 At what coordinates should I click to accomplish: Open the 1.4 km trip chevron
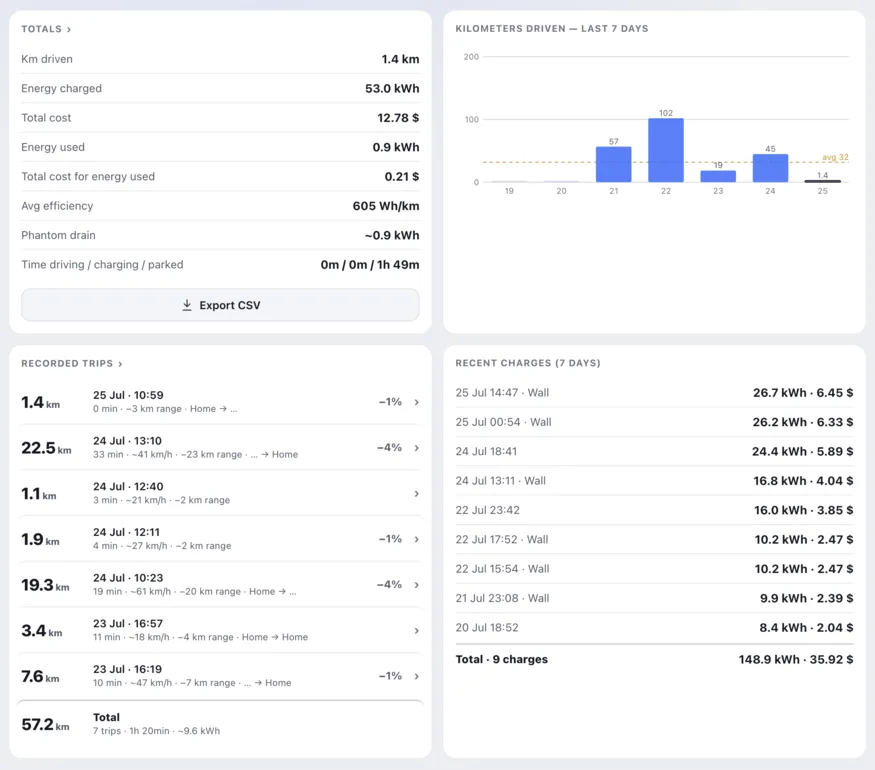416,402
